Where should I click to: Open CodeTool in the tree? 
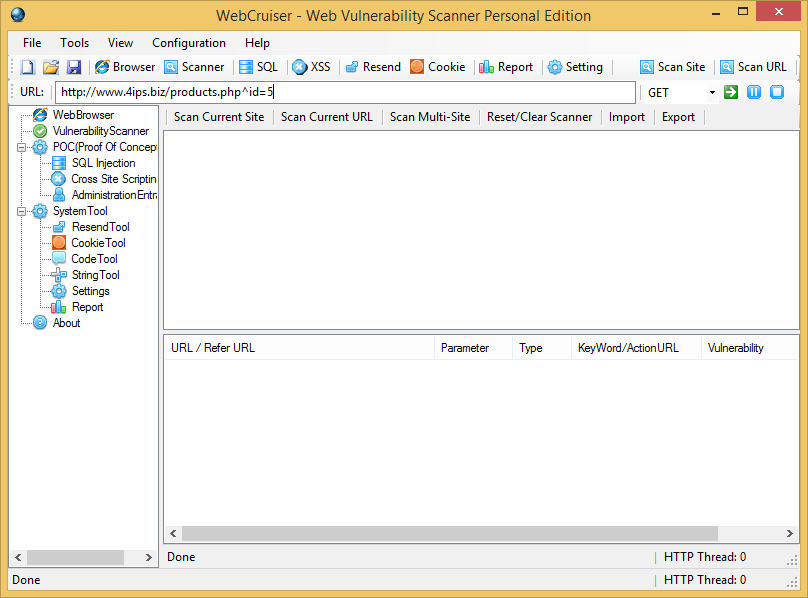click(94, 259)
